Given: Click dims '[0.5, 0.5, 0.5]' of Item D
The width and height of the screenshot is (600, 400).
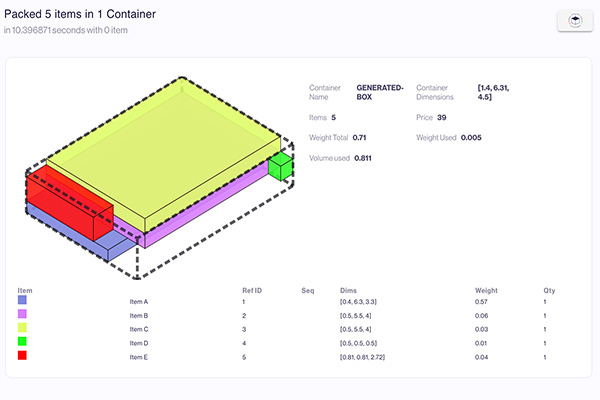Looking at the screenshot, I should pyautogui.click(x=358, y=343).
